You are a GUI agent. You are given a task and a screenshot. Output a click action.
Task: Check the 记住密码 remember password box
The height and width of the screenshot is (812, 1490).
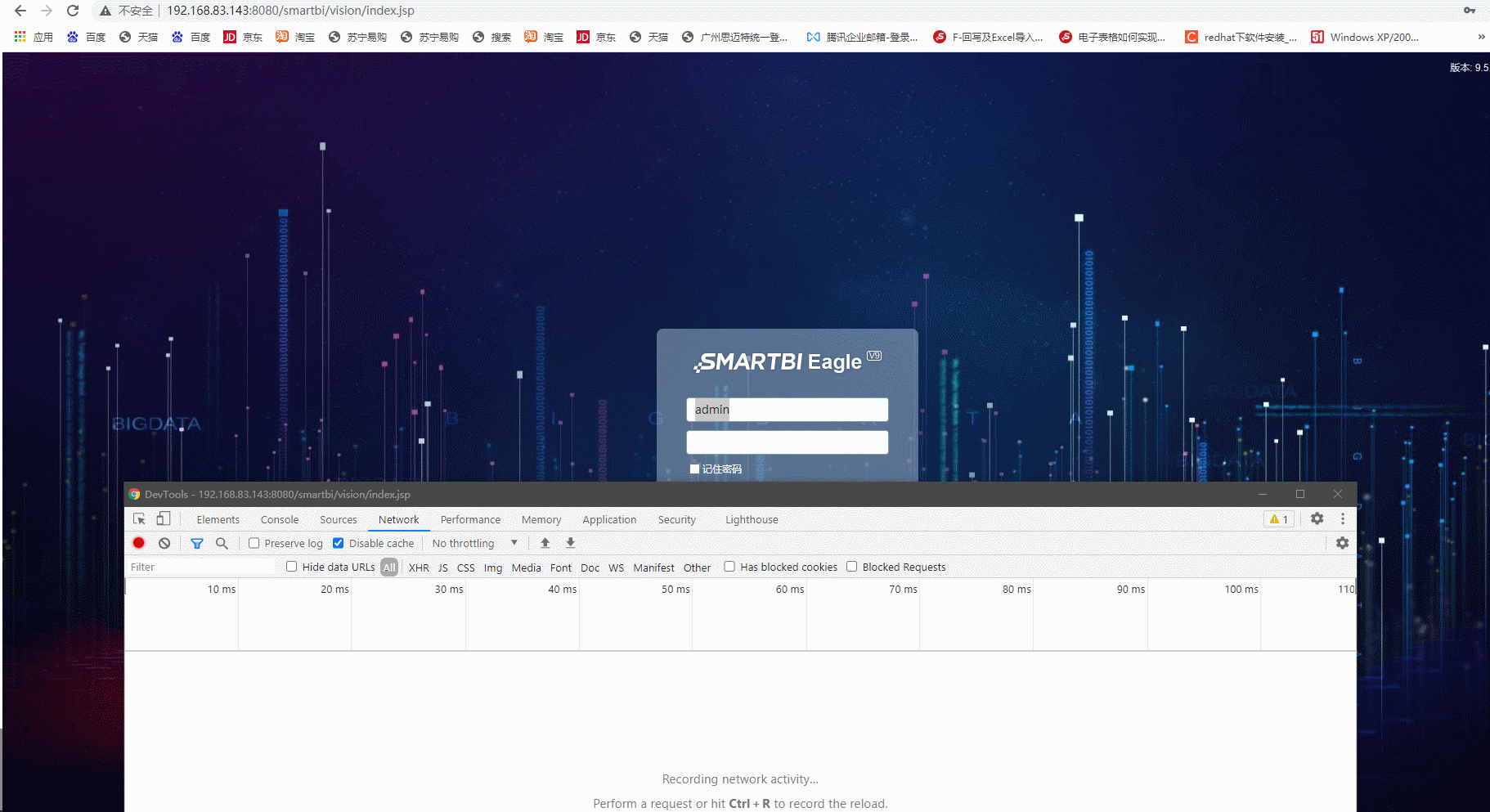click(x=694, y=469)
